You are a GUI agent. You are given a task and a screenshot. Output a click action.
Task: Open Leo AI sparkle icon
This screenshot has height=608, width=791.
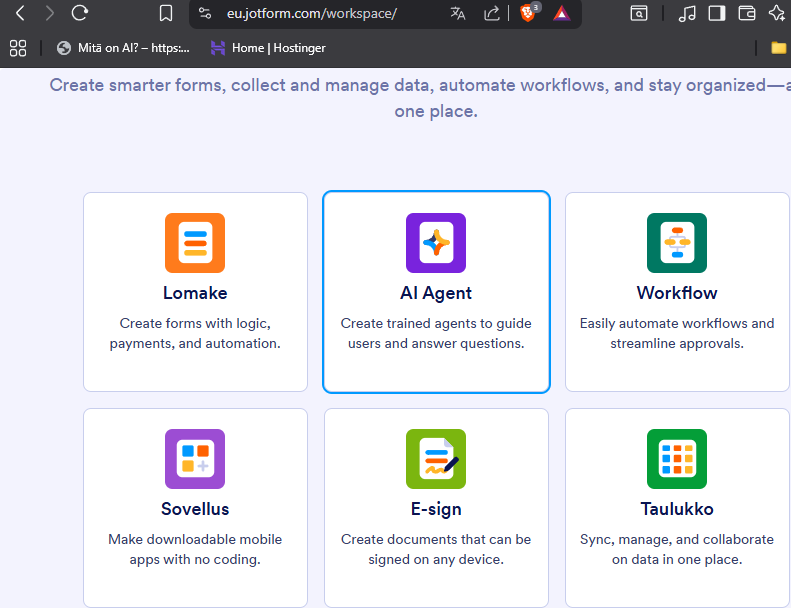click(777, 13)
